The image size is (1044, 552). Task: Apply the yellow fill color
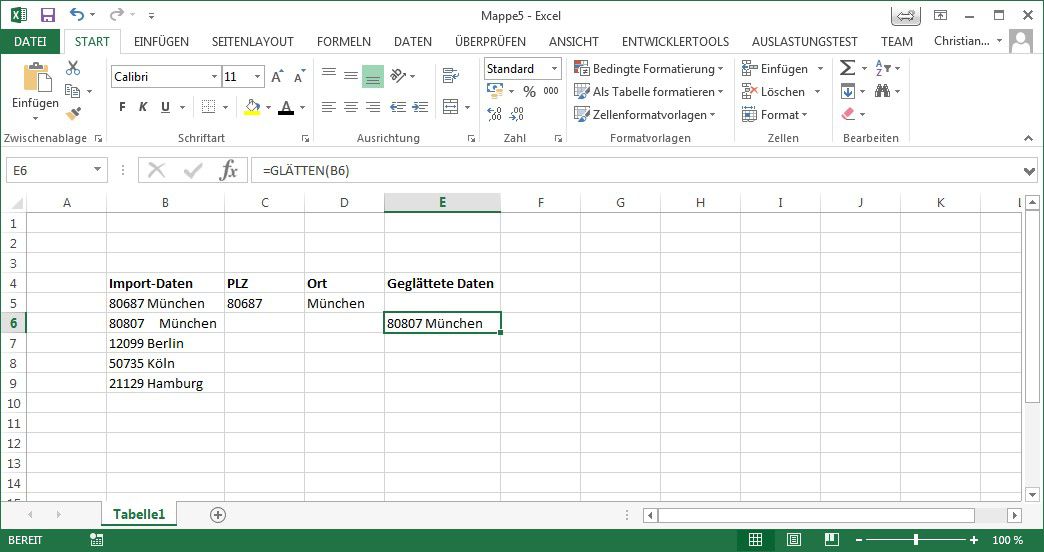252,107
